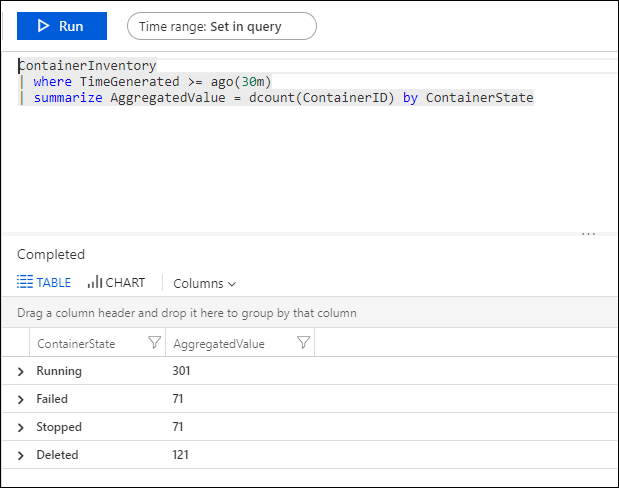Image resolution: width=619 pixels, height=488 pixels.
Task: Select the Running cell value 301
Action: 181,371
